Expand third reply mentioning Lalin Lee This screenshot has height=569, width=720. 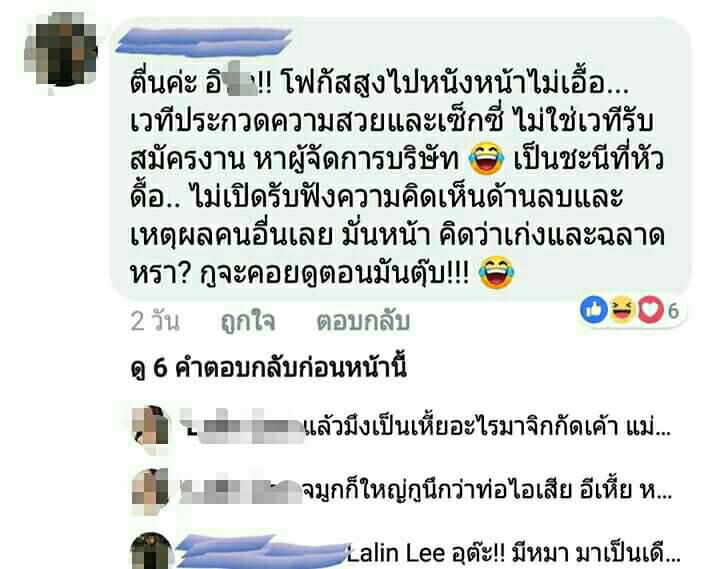click(513, 553)
